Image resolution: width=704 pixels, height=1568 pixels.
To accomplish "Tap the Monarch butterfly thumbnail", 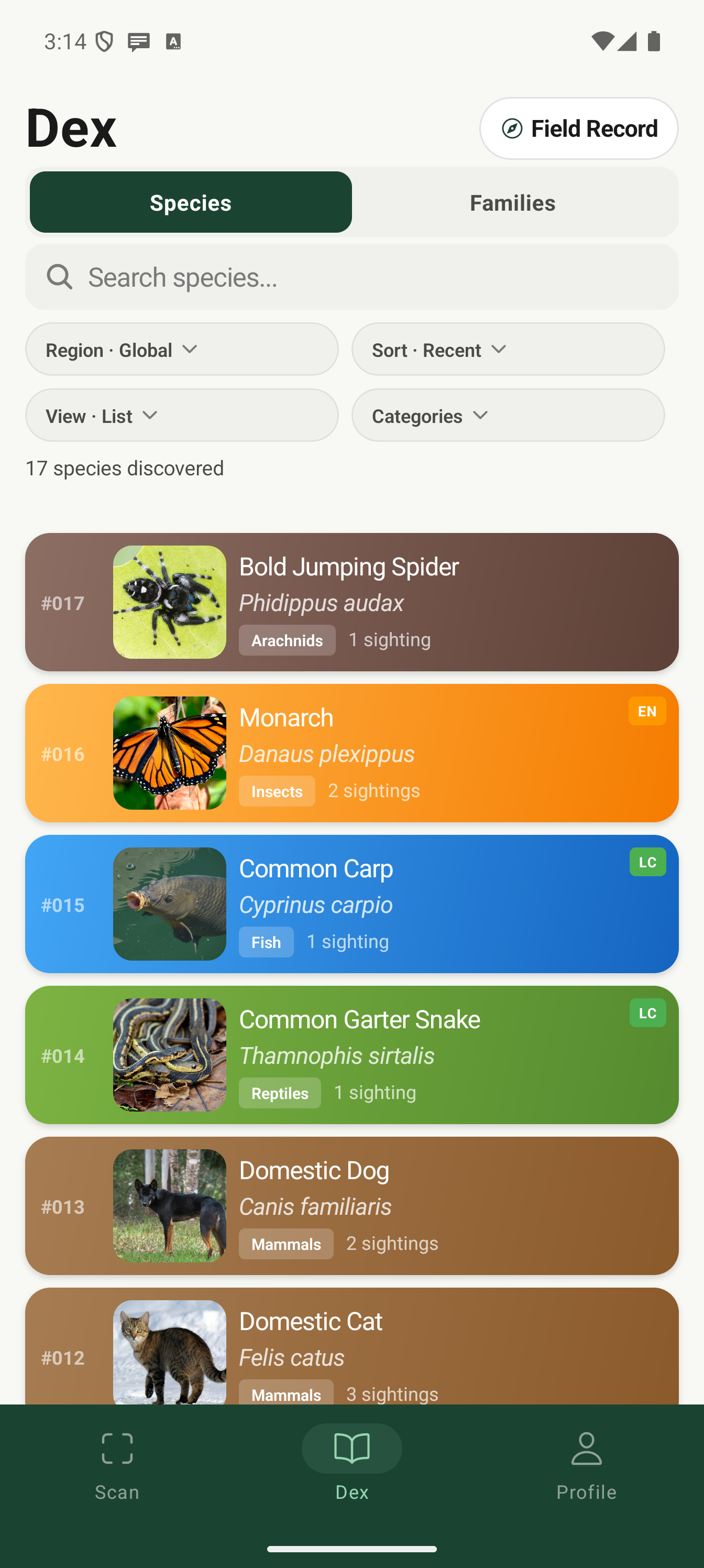I will coord(170,754).
